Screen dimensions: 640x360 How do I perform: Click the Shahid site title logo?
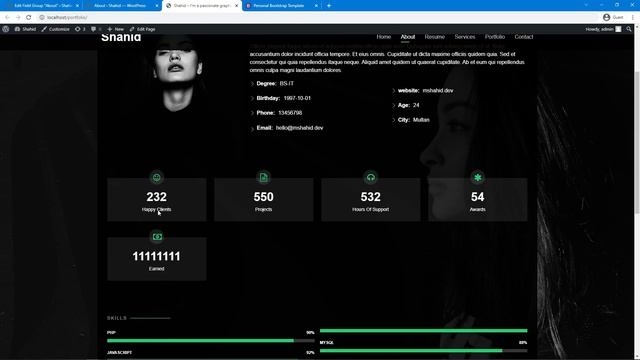121,38
